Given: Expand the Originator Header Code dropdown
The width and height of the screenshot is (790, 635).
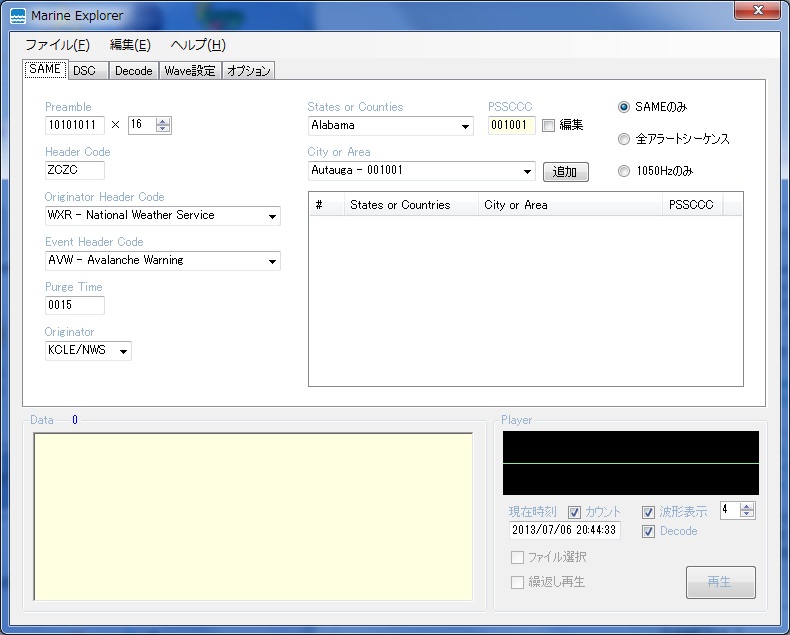Looking at the screenshot, I should click(272, 216).
